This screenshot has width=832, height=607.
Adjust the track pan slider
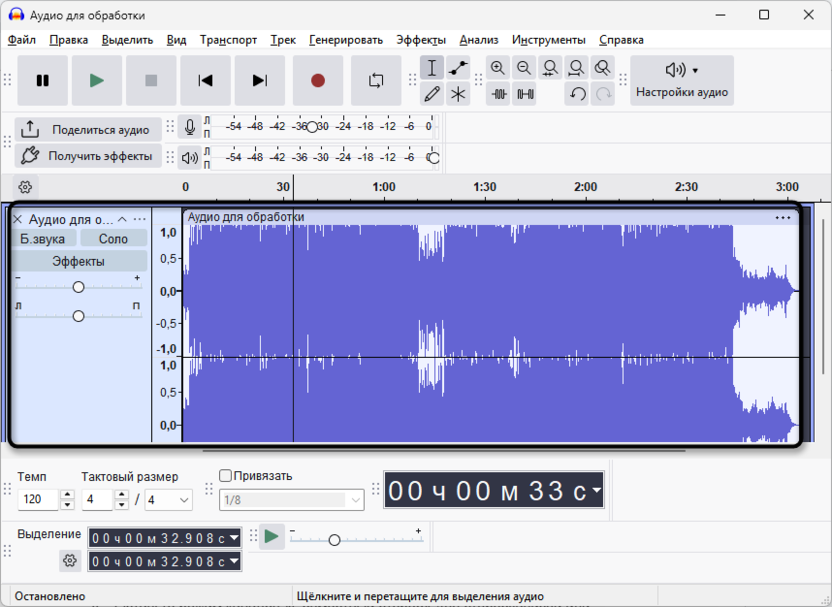click(x=78, y=315)
